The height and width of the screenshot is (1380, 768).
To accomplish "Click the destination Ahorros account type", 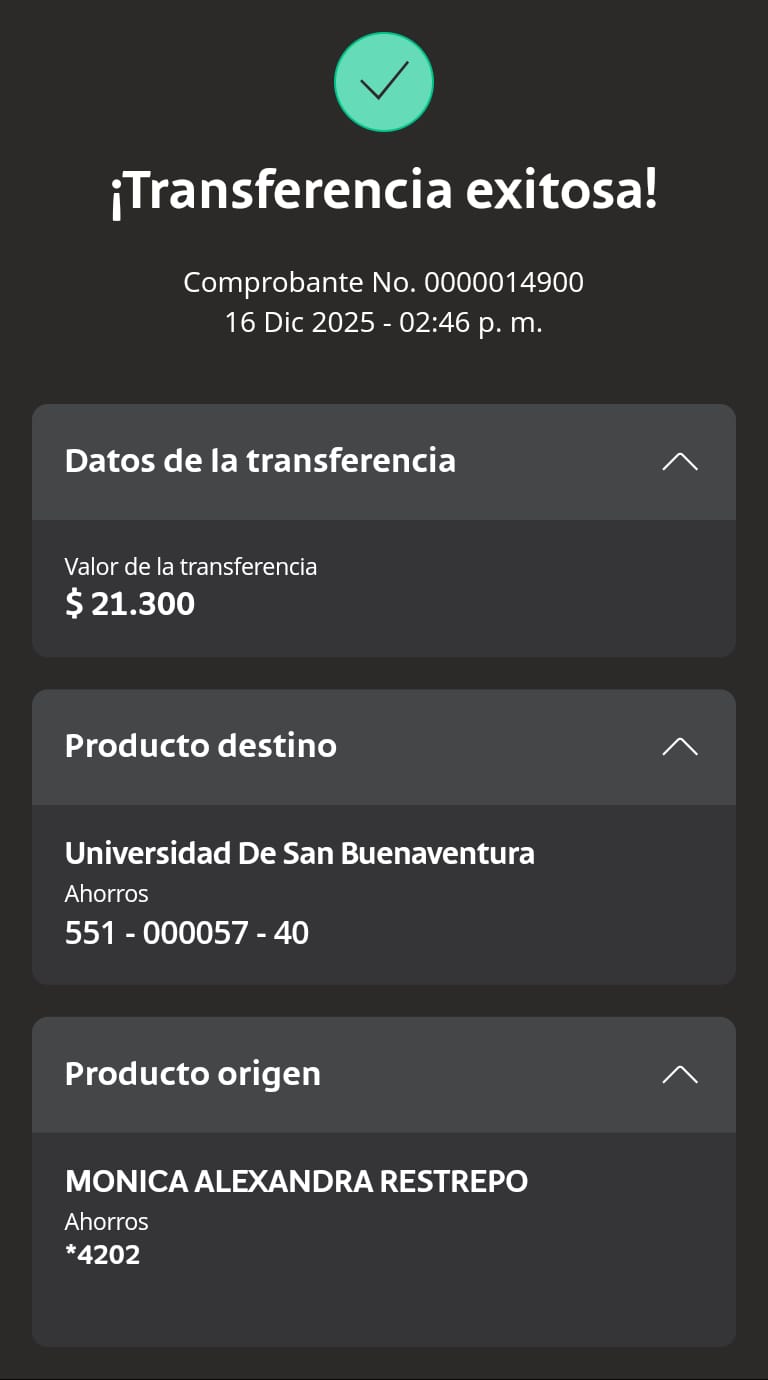I will [x=107, y=894].
